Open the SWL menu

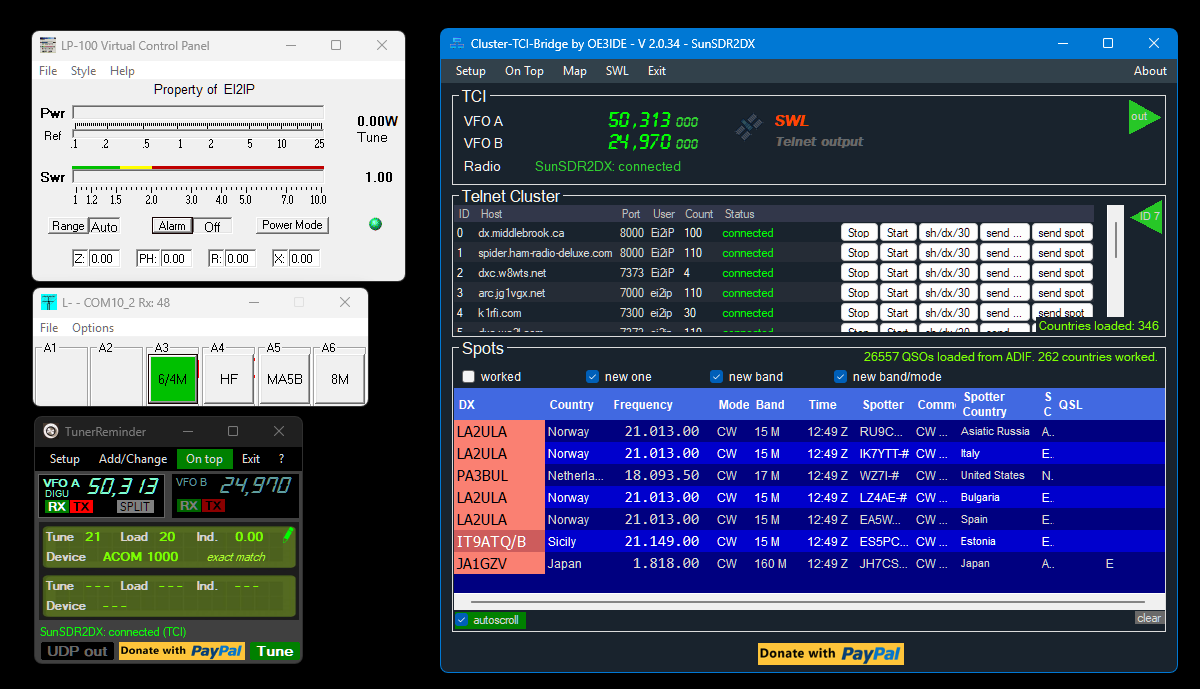click(617, 71)
